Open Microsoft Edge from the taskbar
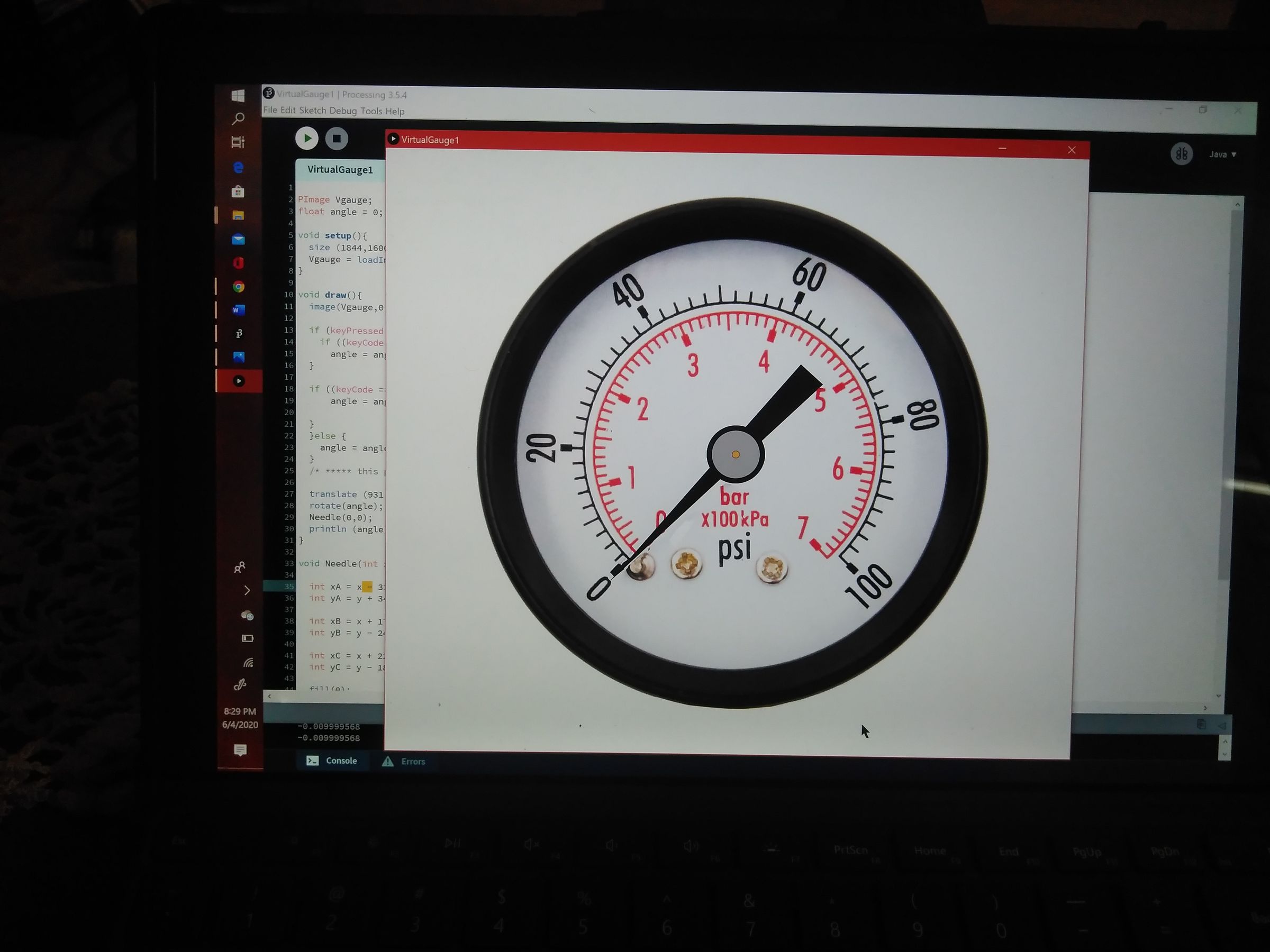 (239, 168)
